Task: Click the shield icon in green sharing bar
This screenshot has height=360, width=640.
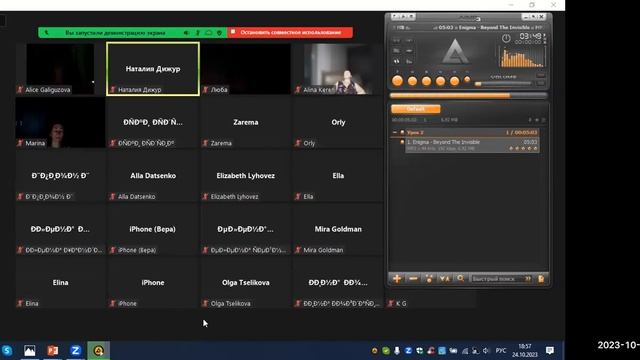Action: tap(219, 32)
